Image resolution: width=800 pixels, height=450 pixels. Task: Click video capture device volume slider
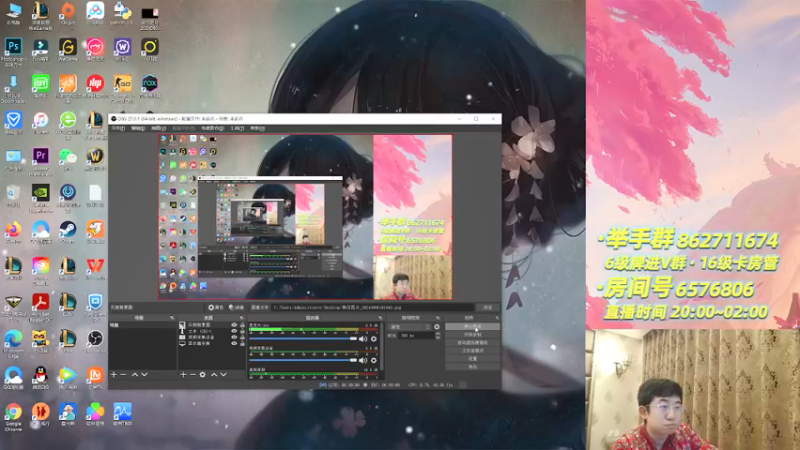pos(303,360)
